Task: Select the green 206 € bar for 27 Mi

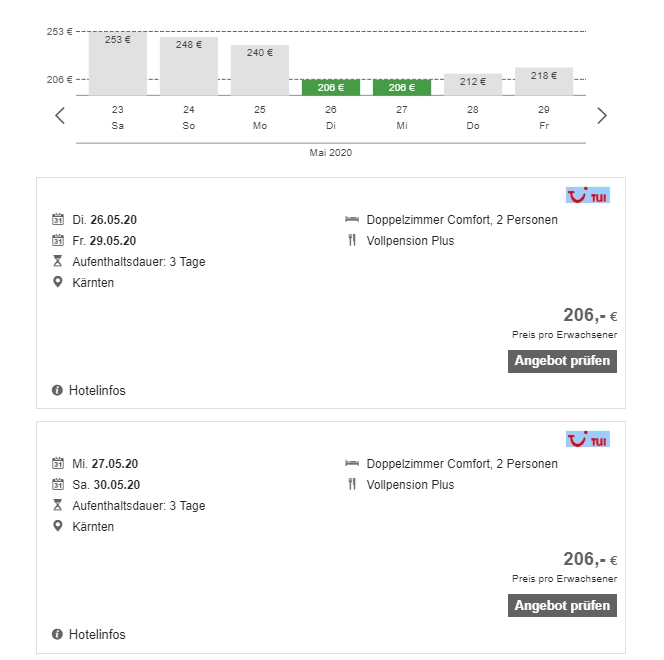Action: (x=402, y=87)
